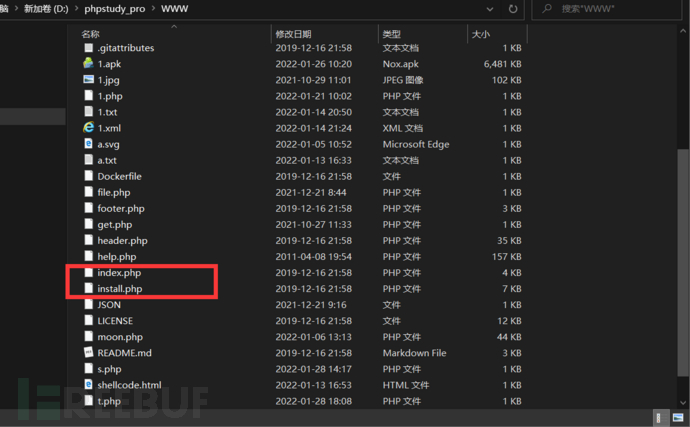
Task: Sort files by 修改日期 column
Action: (295, 34)
